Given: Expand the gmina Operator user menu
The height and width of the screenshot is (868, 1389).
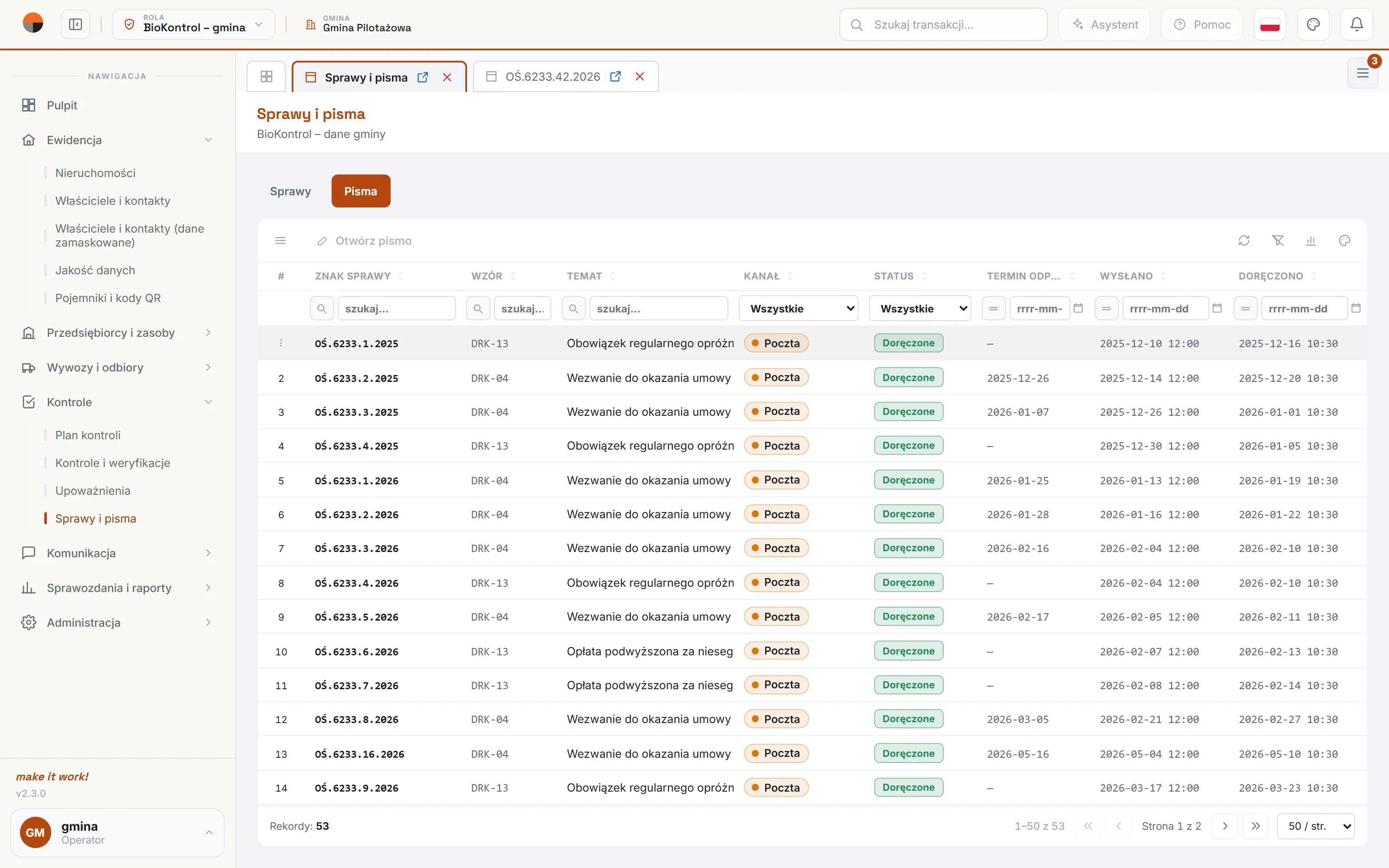Looking at the screenshot, I should (x=118, y=832).
